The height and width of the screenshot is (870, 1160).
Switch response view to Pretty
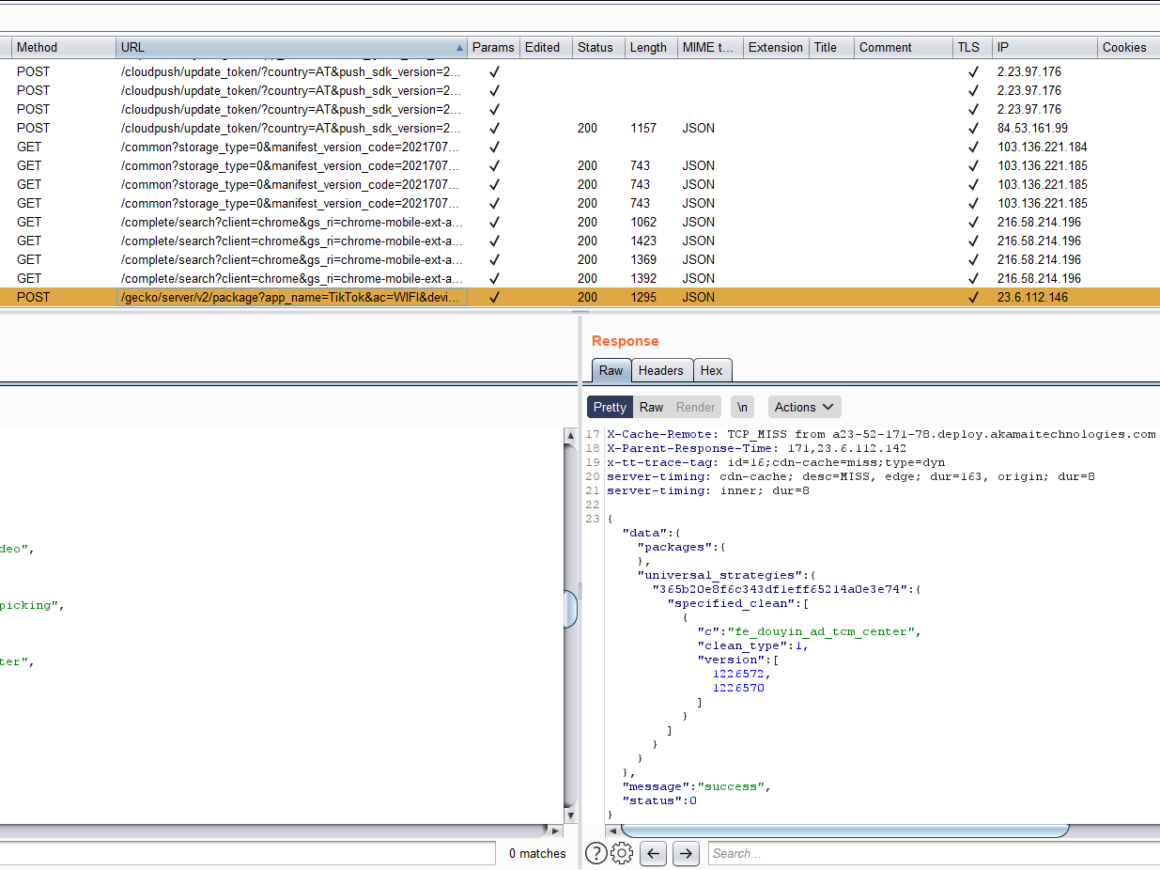tap(609, 407)
